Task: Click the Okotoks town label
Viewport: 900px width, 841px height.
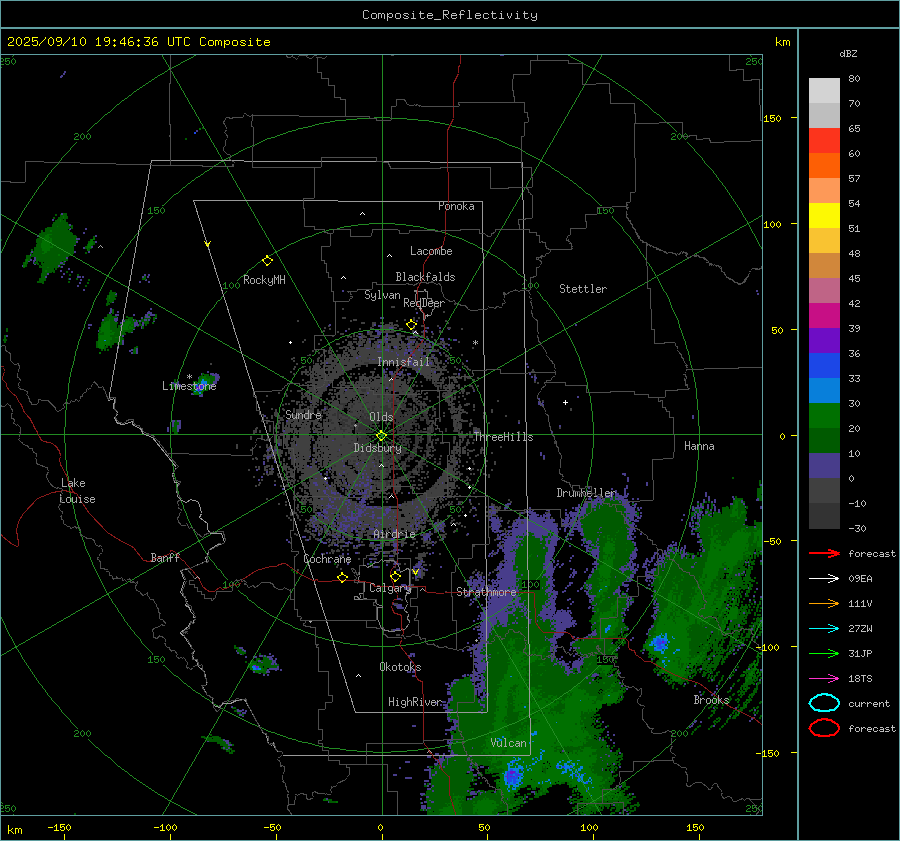Action: (400, 667)
